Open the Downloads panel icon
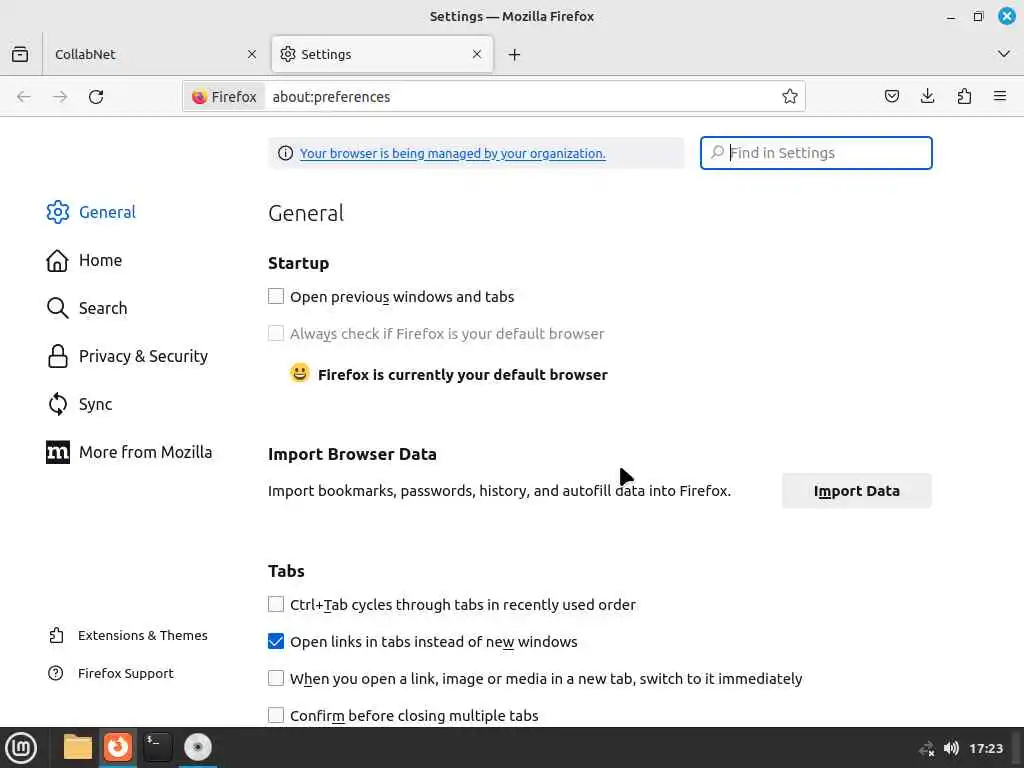The height and width of the screenshot is (768, 1024). pos(928,96)
